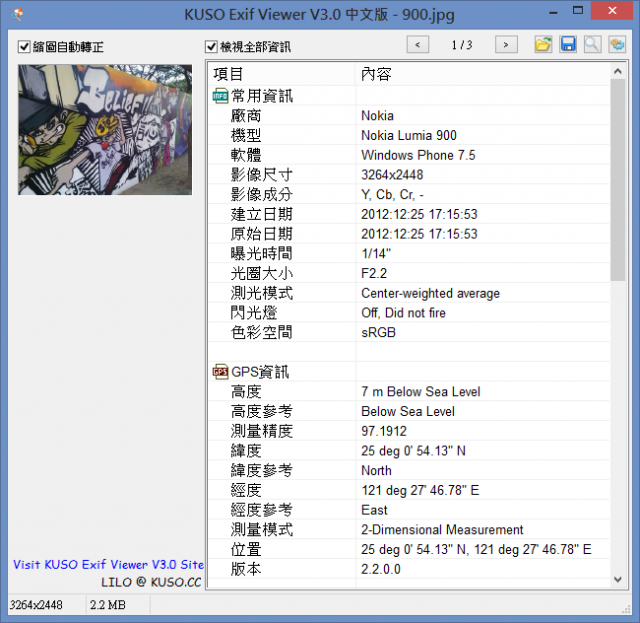Click the value Off, Did not fire
The image size is (640, 623).
click(x=403, y=313)
